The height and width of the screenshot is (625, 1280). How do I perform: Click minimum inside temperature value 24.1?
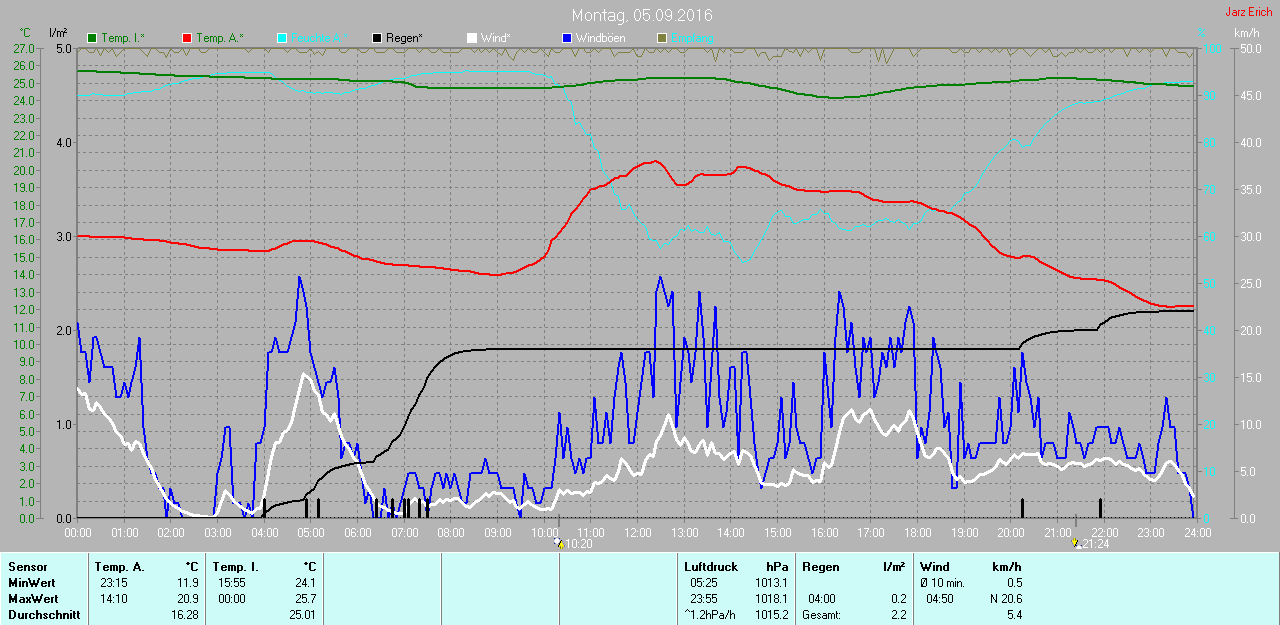click(x=305, y=583)
